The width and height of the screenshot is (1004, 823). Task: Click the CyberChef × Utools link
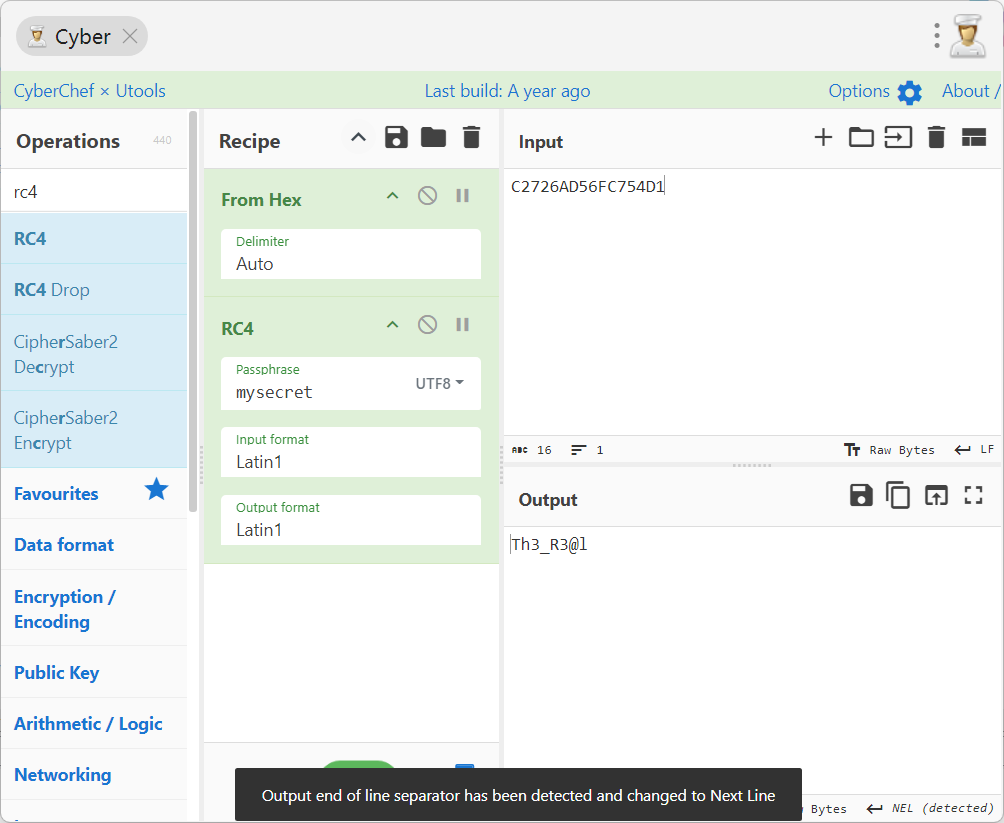point(90,91)
